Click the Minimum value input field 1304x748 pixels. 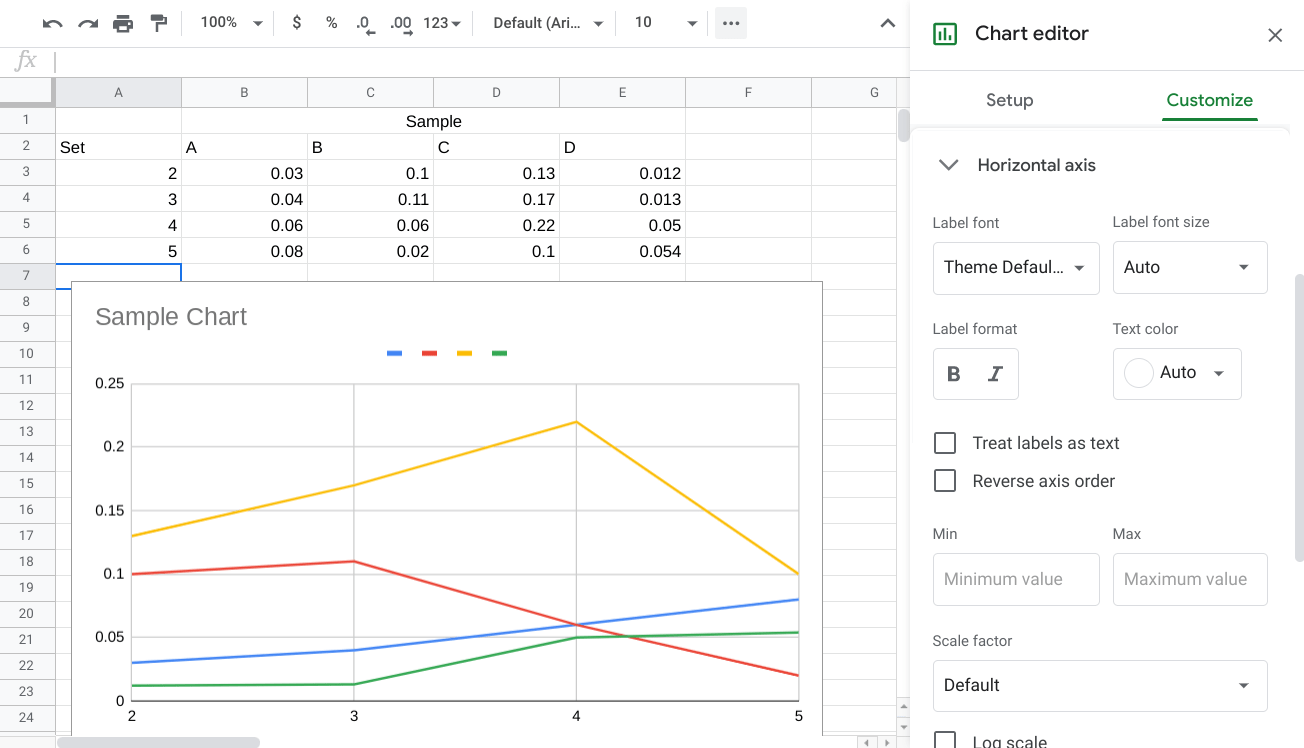[x=1016, y=579]
